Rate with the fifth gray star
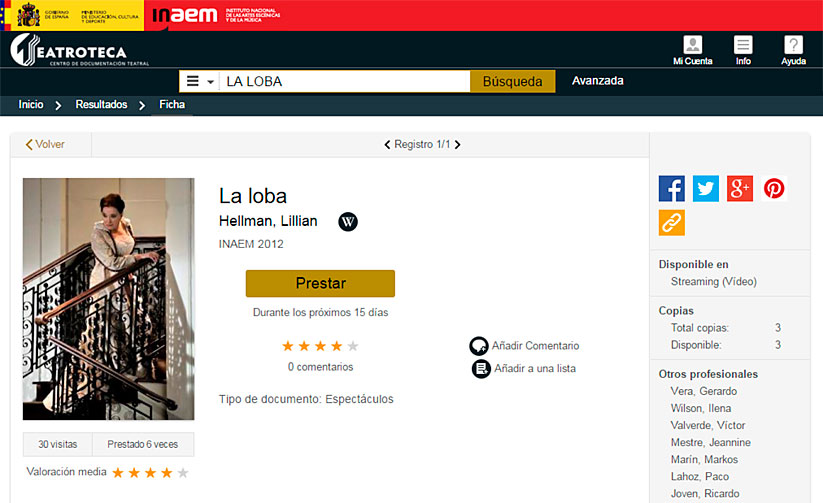The width and height of the screenshot is (823, 503). click(x=353, y=346)
